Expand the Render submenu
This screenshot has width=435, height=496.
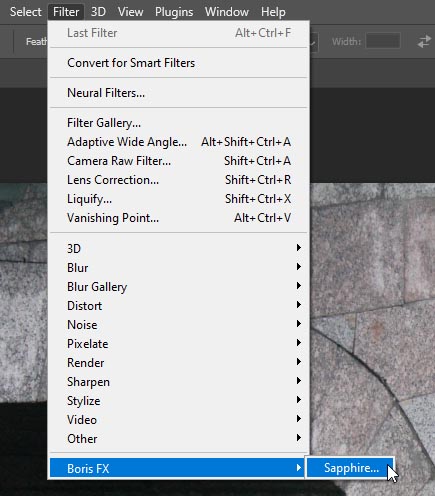click(179, 363)
